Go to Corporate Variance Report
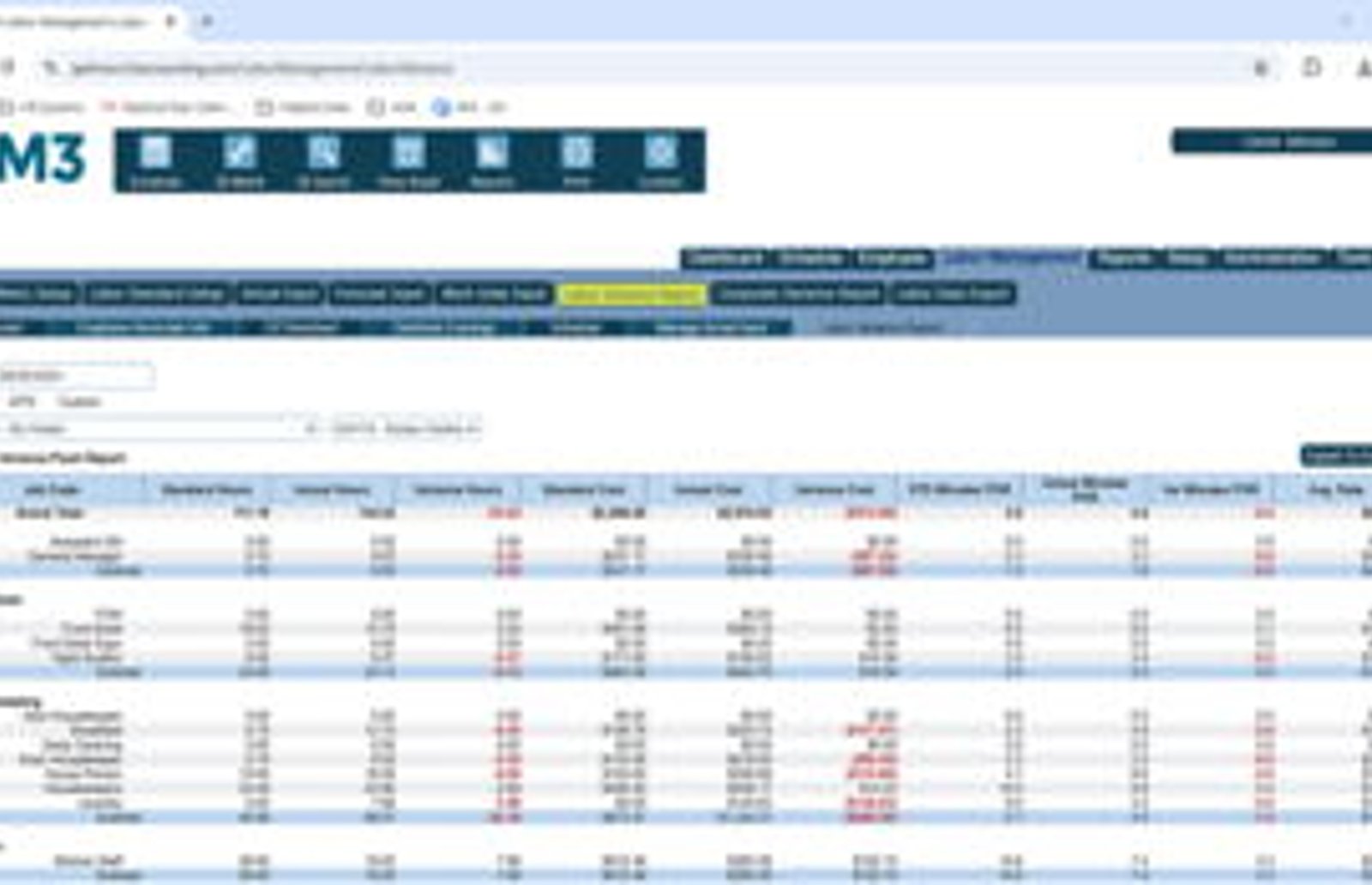Screen dimensions: 1372x885 tap(798, 294)
